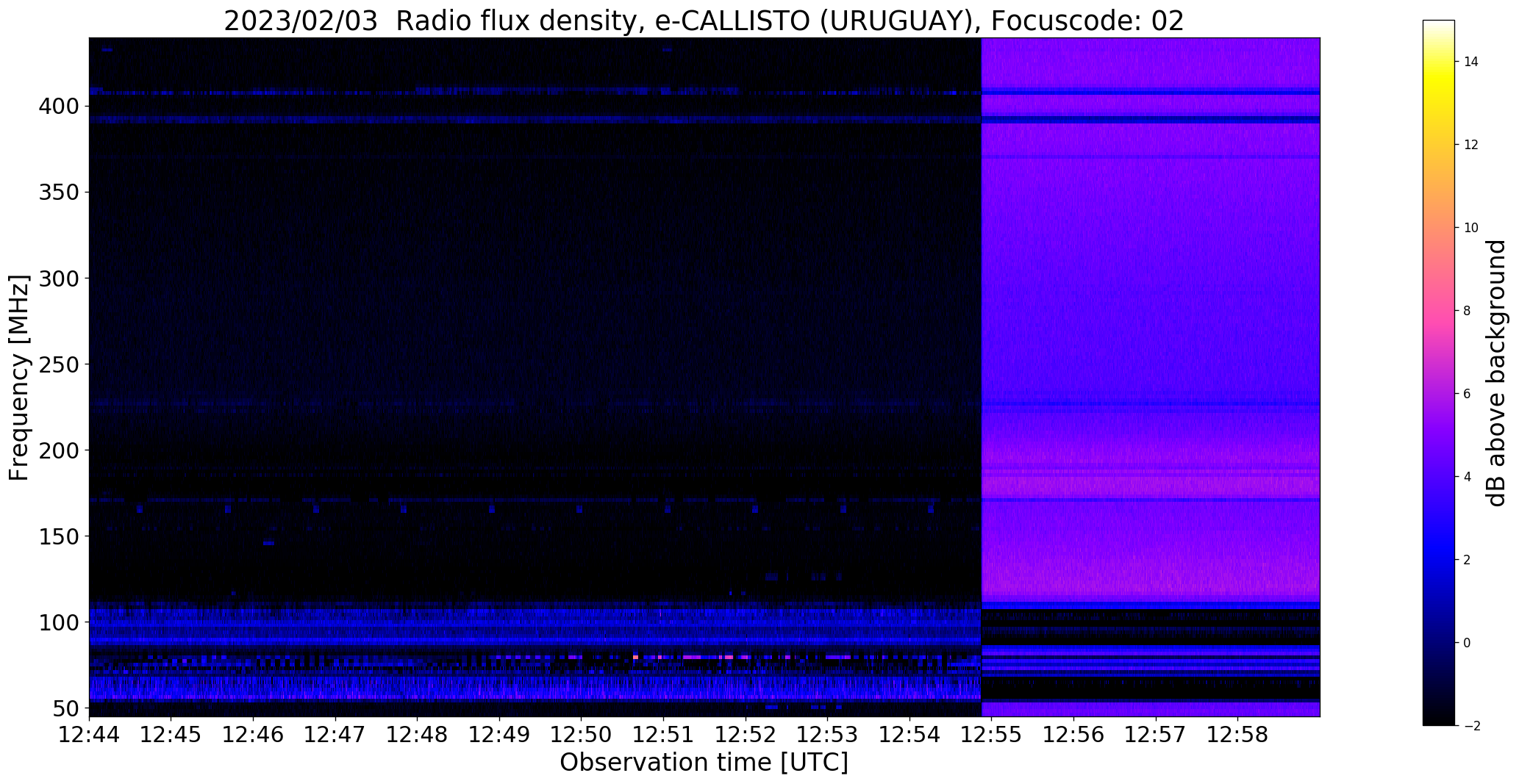Click the colorbar tick label 8
Viewport: 1519px width, 784px height.
click(1468, 311)
